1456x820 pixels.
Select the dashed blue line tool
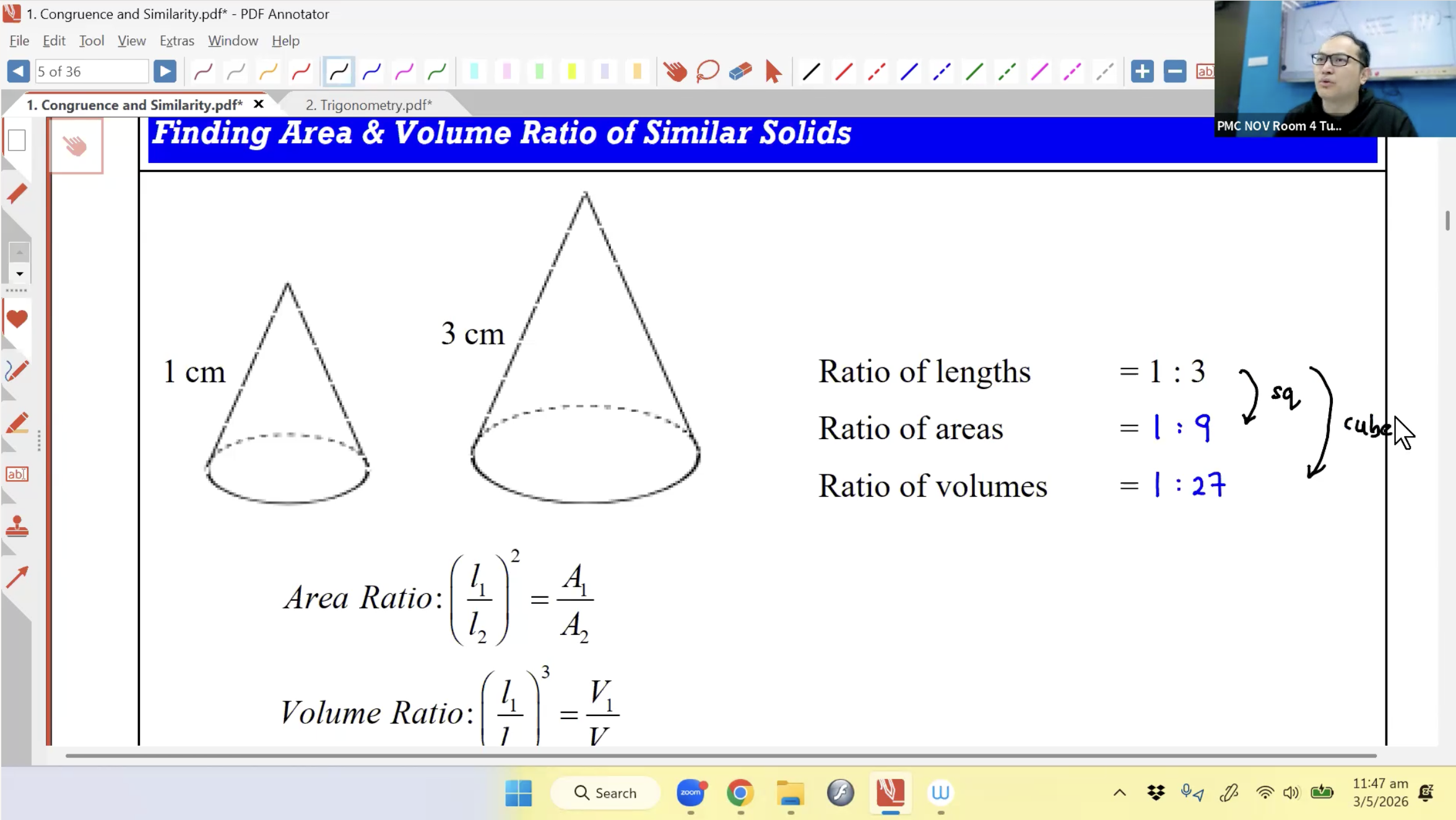[x=942, y=72]
